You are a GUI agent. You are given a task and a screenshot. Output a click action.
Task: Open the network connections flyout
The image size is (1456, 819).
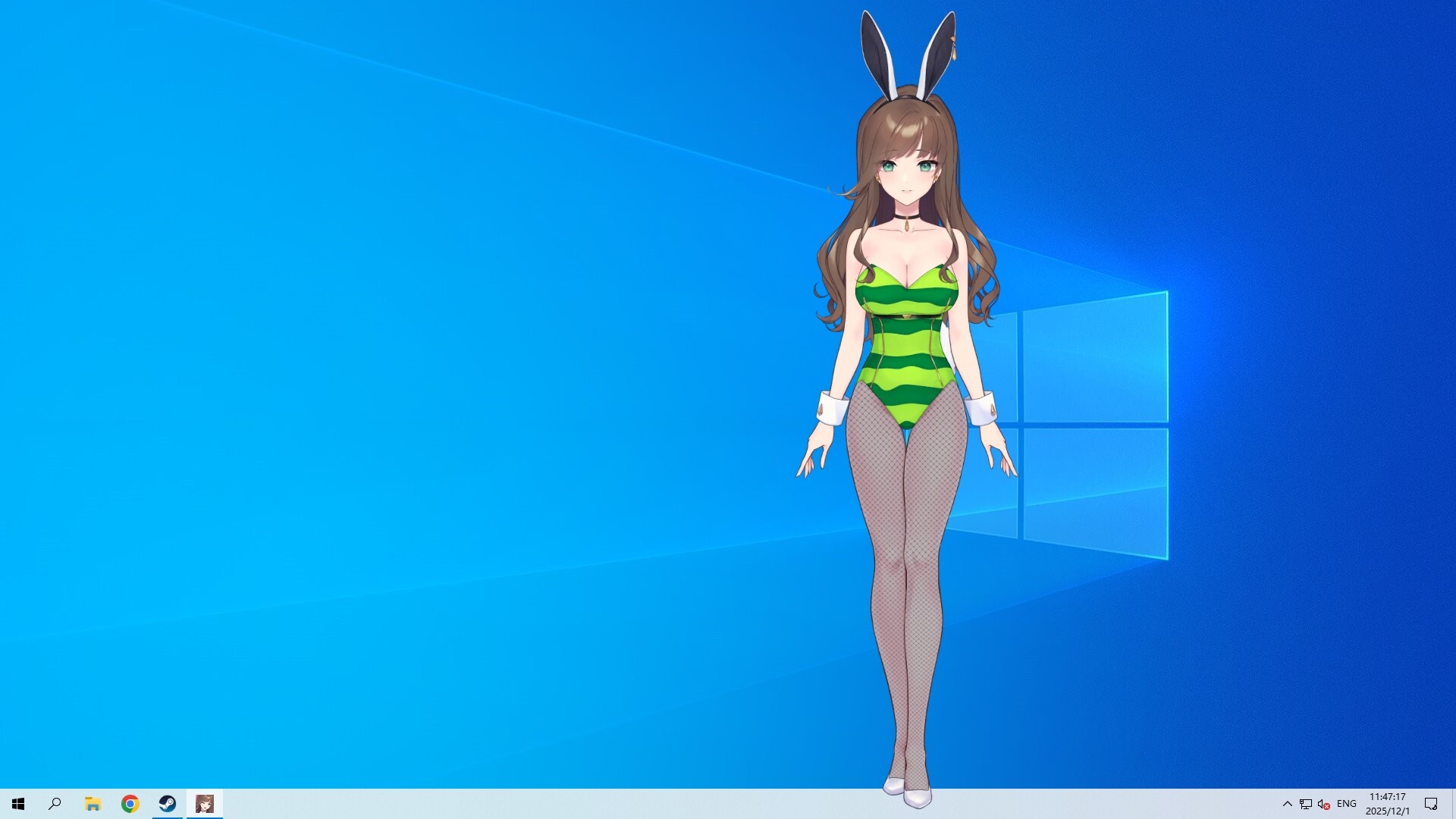pyautogui.click(x=1306, y=804)
